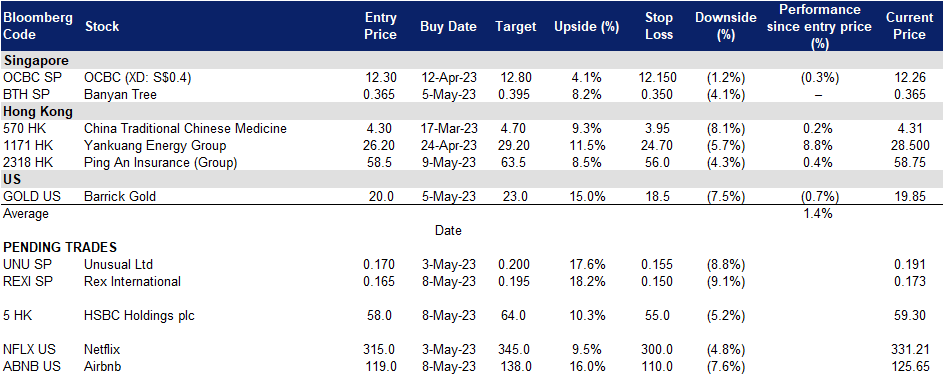Viewport: 943px width, 392px height.
Task: Select Rex International entry price 0.165
Action: [379, 281]
